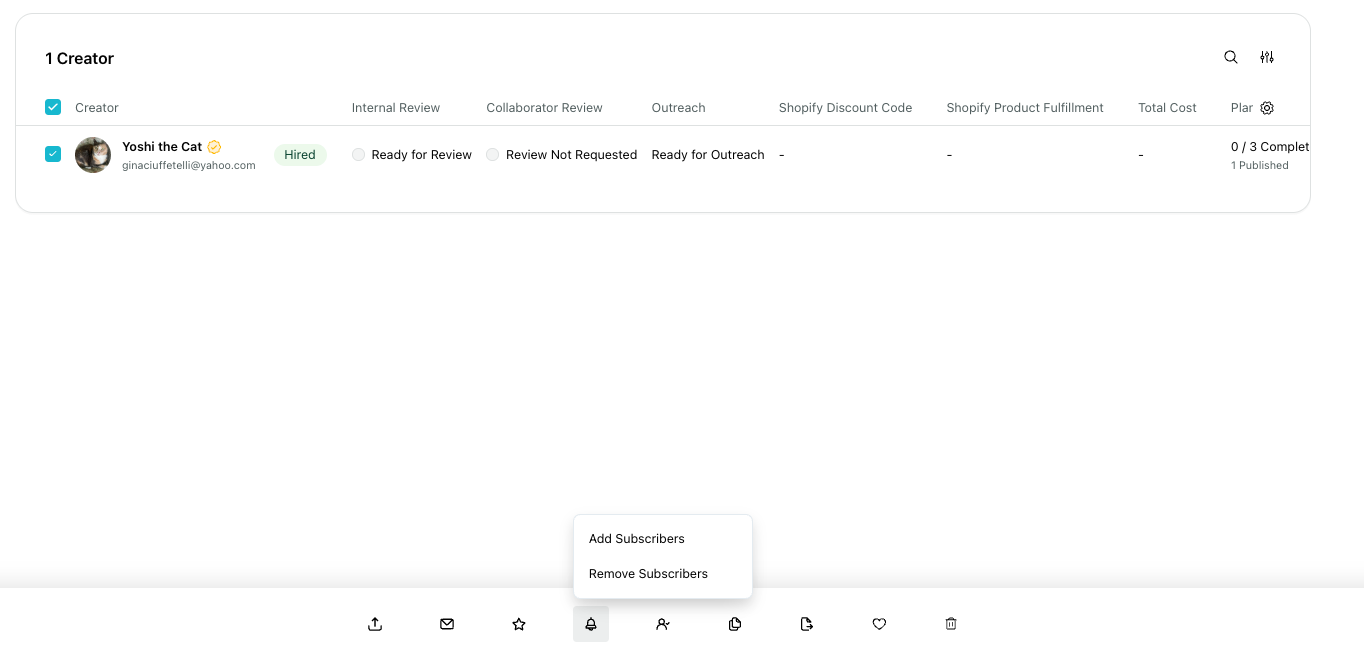Screen dimensions: 1364x655
Task: Uncheck the Yoshi the Cat row checkbox
Action: pos(53,154)
